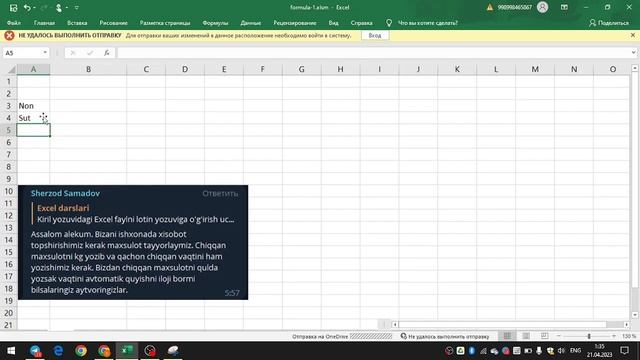The height and width of the screenshot is (360, 640).
Task: Click sender name 'Sherzod Samadov'
Action: pos(65,193)
